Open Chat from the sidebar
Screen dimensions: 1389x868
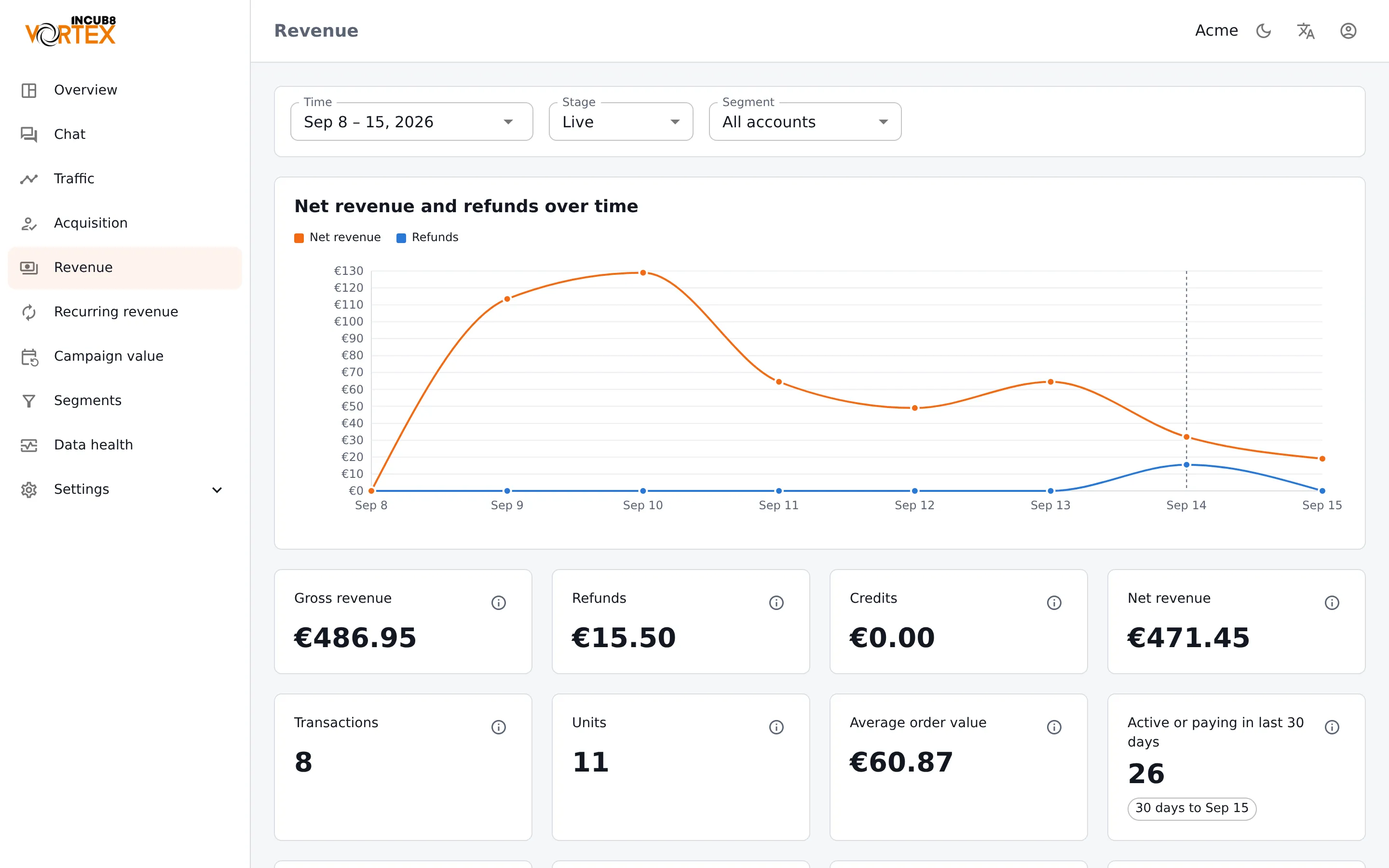point(125,135)
